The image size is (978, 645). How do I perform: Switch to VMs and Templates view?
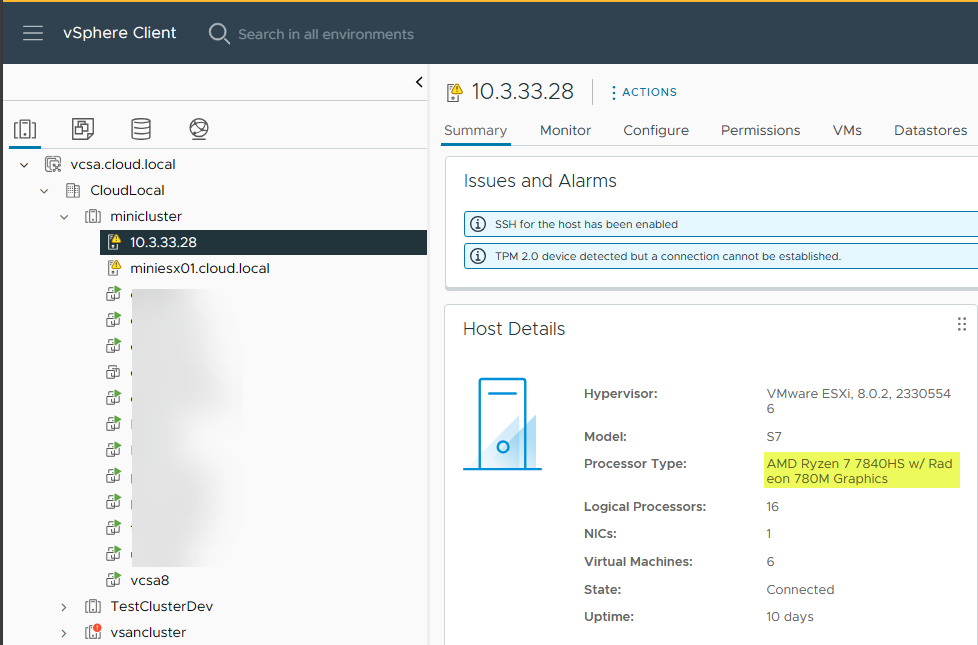pyautogui.click(x=83, y=129)
